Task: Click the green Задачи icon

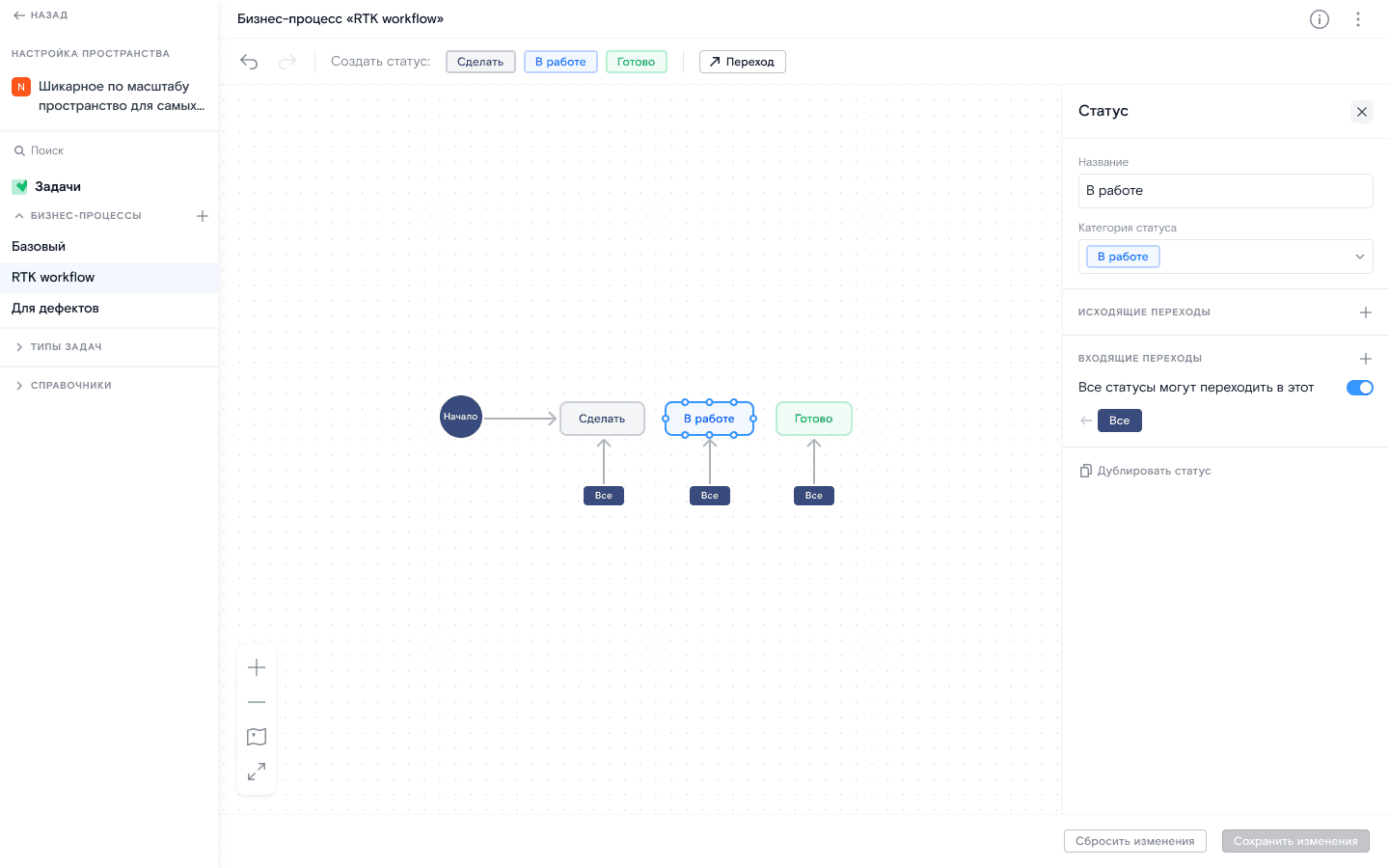Action: coord(20,187)
